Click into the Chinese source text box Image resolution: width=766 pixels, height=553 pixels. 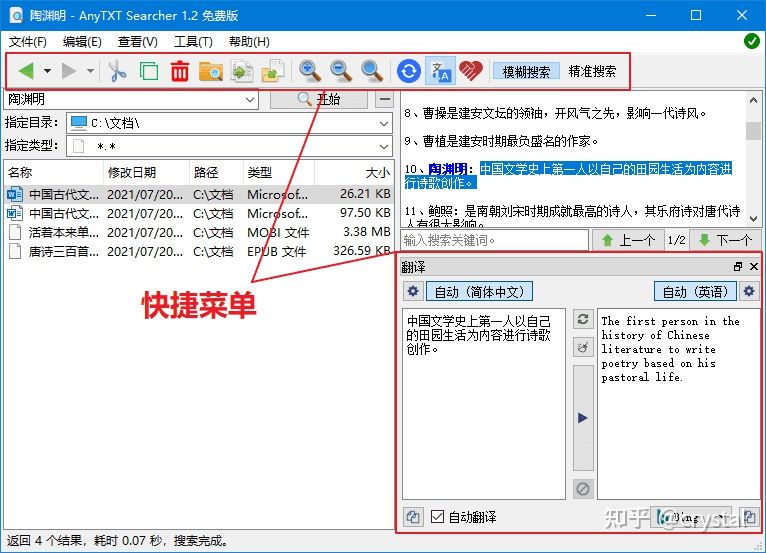pos(484,404)
